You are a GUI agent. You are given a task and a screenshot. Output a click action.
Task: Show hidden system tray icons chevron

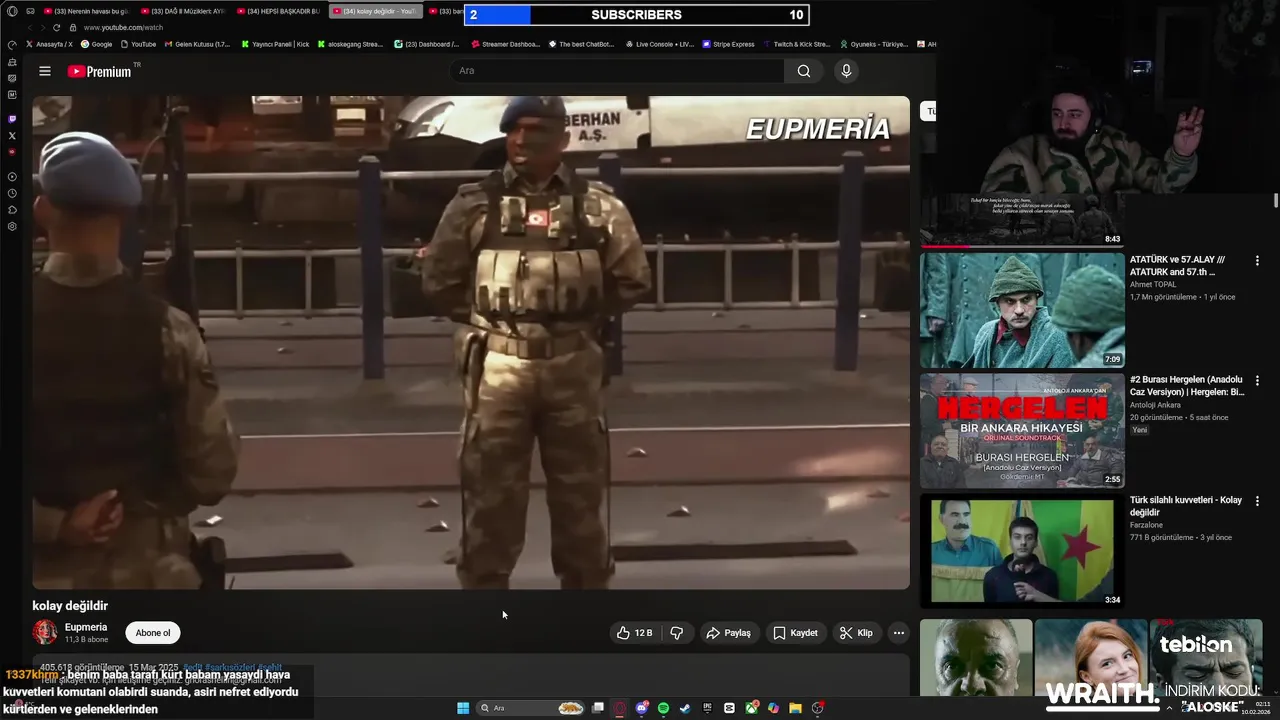click(1169, 708)
